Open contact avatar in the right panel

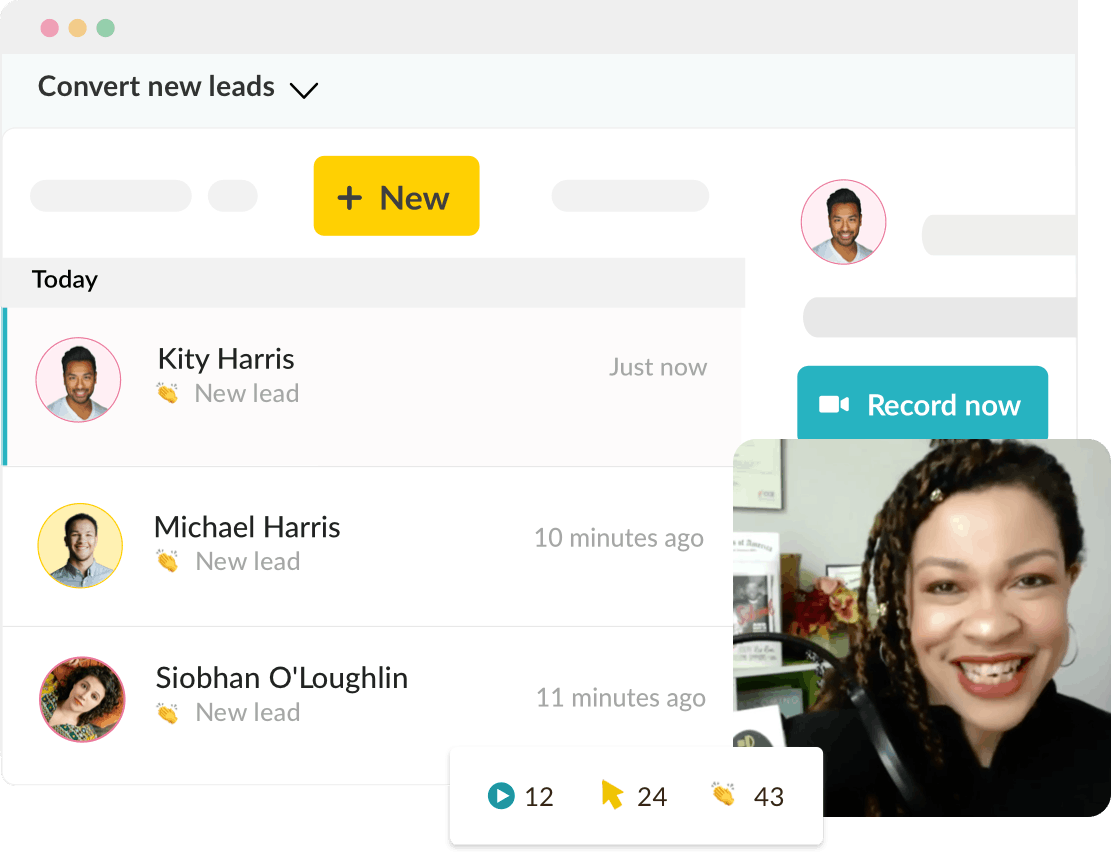(843, 222)
